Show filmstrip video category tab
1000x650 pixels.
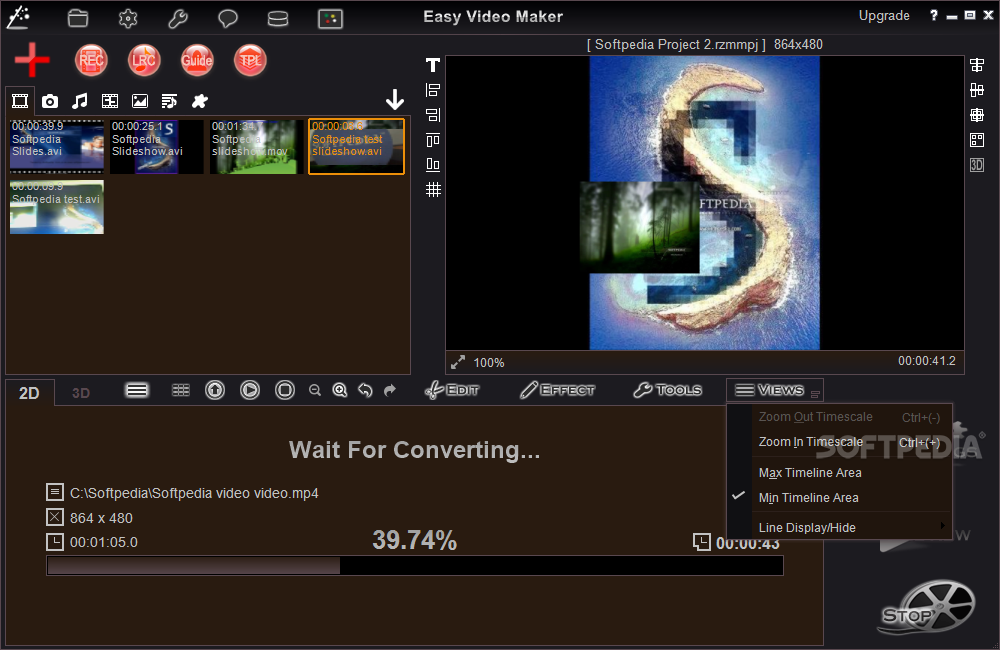pos(110,101)
